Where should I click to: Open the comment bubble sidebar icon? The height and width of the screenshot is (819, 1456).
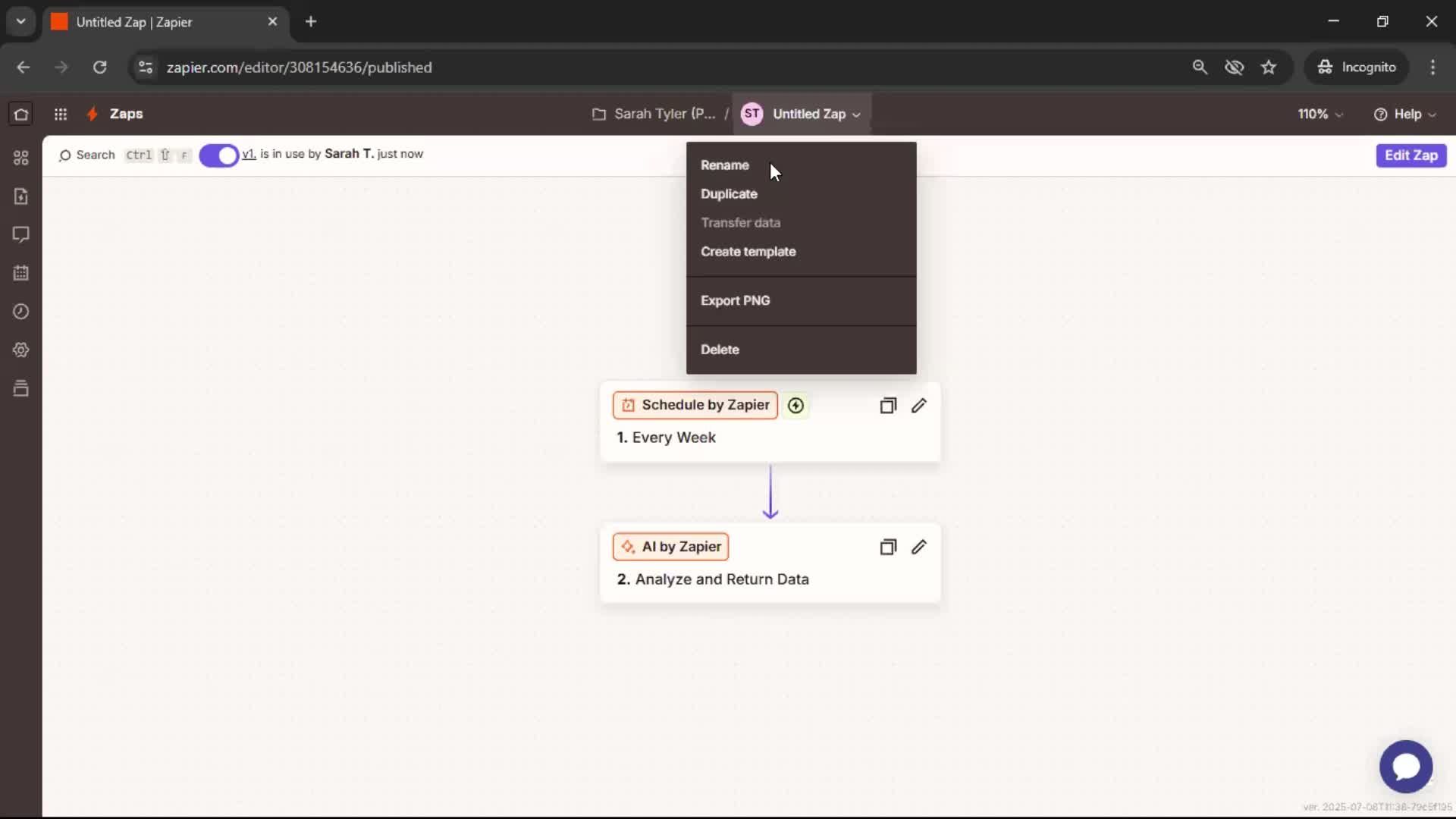21,234
